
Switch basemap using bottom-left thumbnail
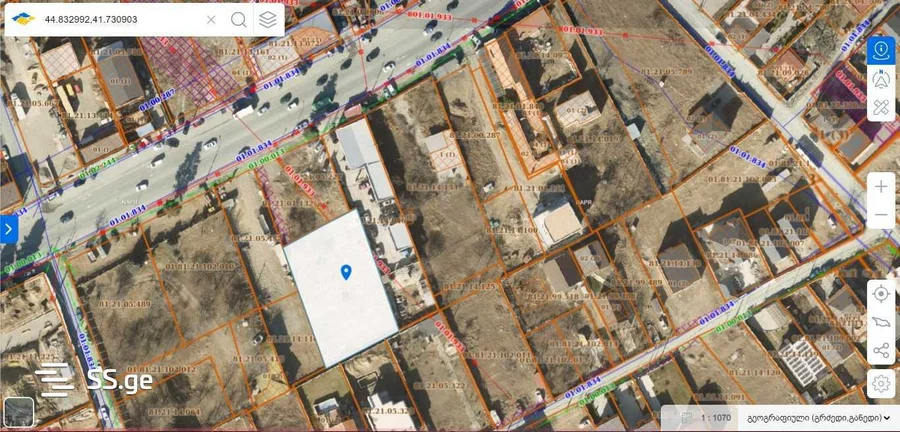pyautogui.click(x=19, y=412)
